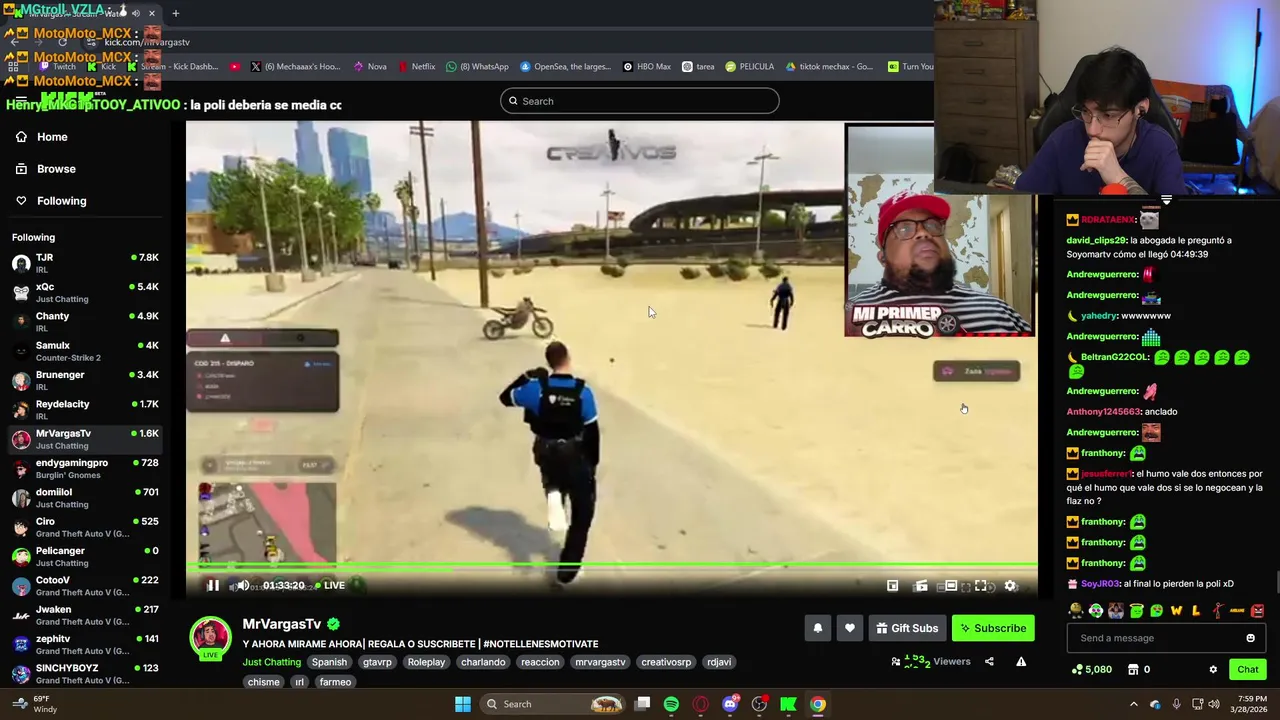Open channel points balance 5,080
Screen dimensions: 1280x720
pyautogui.click(x=1092, y=669)
